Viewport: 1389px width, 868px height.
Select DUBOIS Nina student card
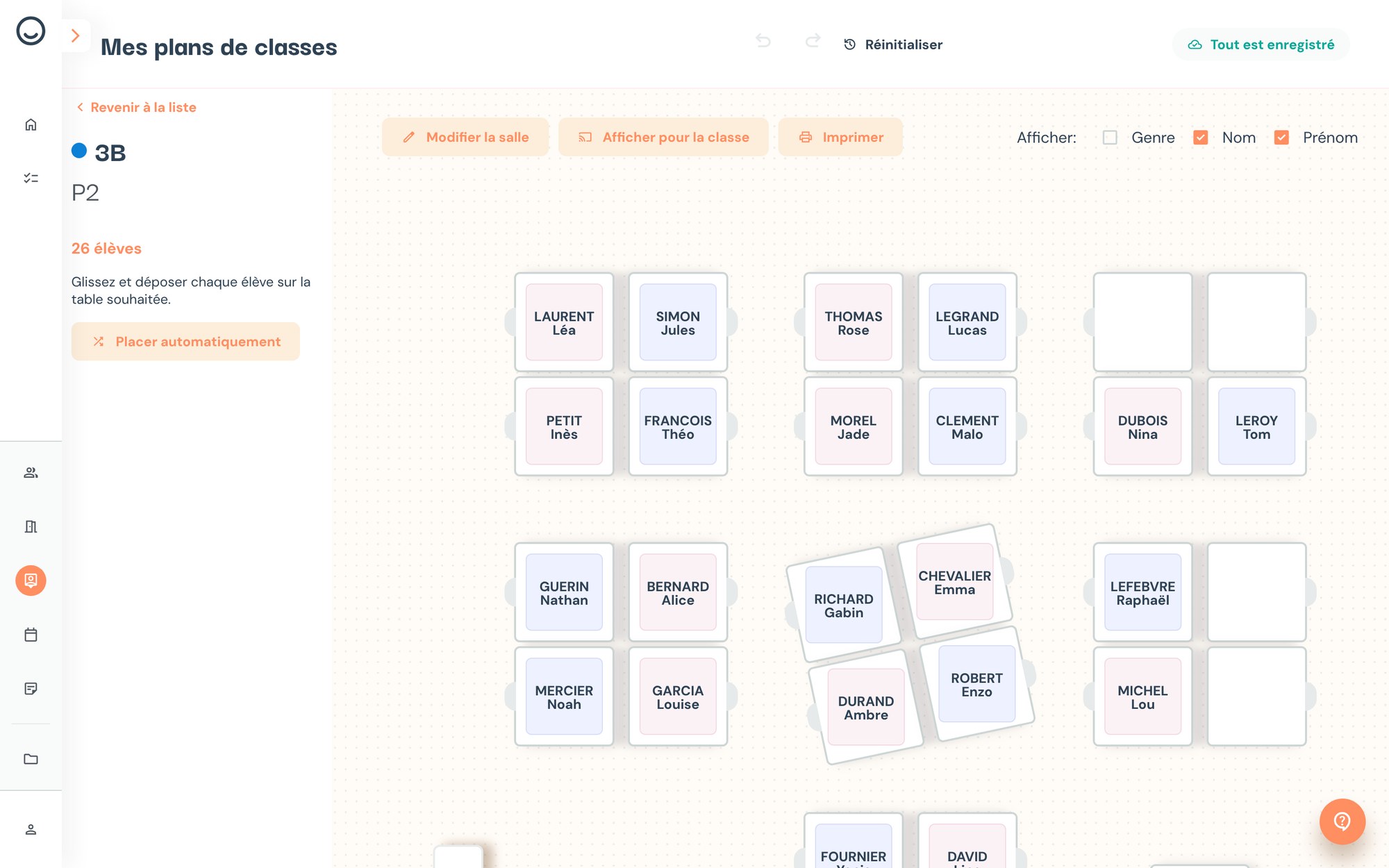tap(1143, 426)
